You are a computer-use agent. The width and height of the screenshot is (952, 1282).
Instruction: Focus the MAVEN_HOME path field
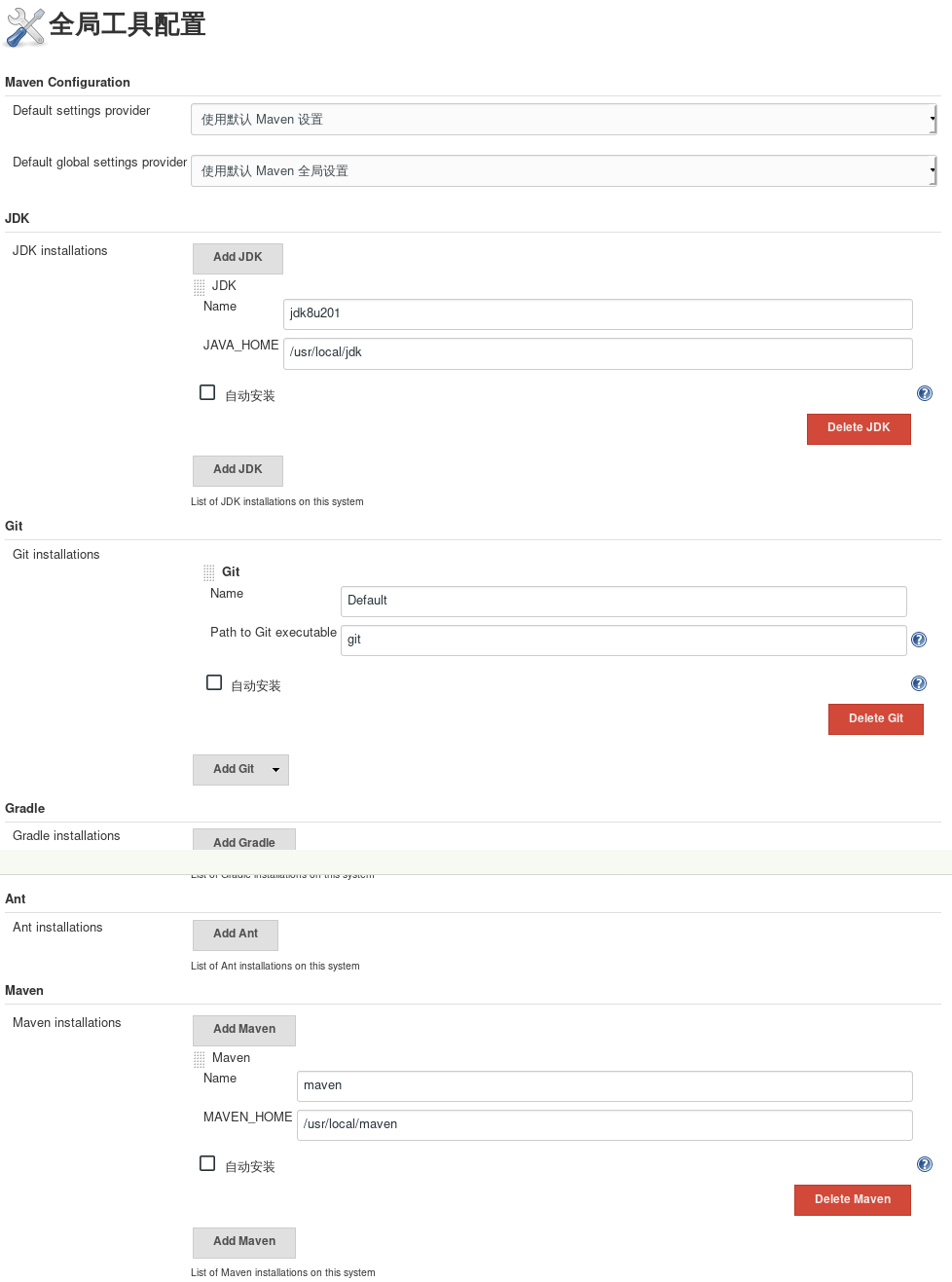604,1124
